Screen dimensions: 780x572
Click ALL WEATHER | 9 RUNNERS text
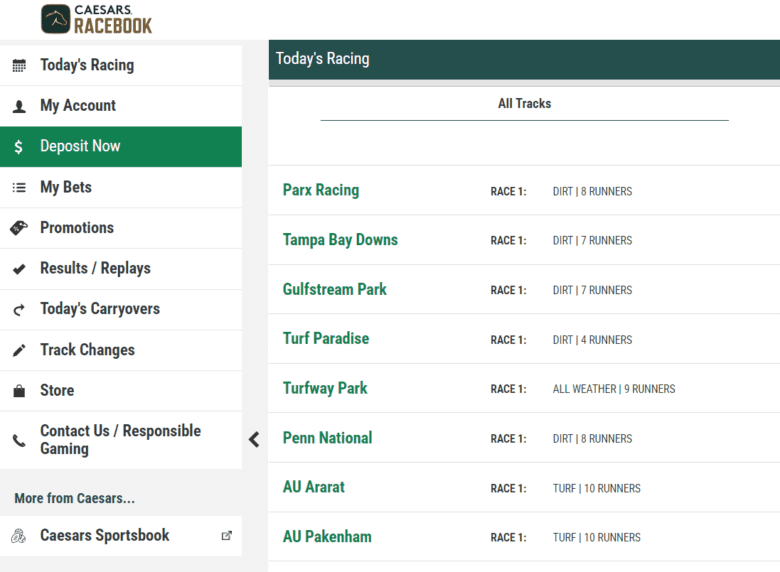click(x=614, y=389)
